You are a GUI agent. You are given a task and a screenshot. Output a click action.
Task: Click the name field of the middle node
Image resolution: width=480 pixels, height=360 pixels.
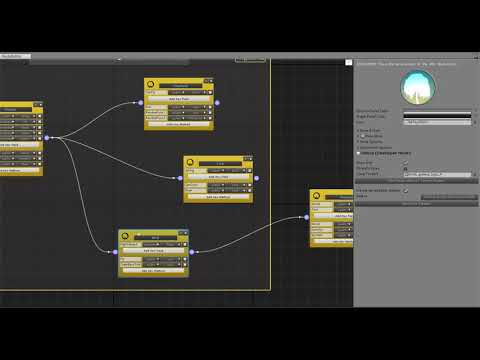220,164
